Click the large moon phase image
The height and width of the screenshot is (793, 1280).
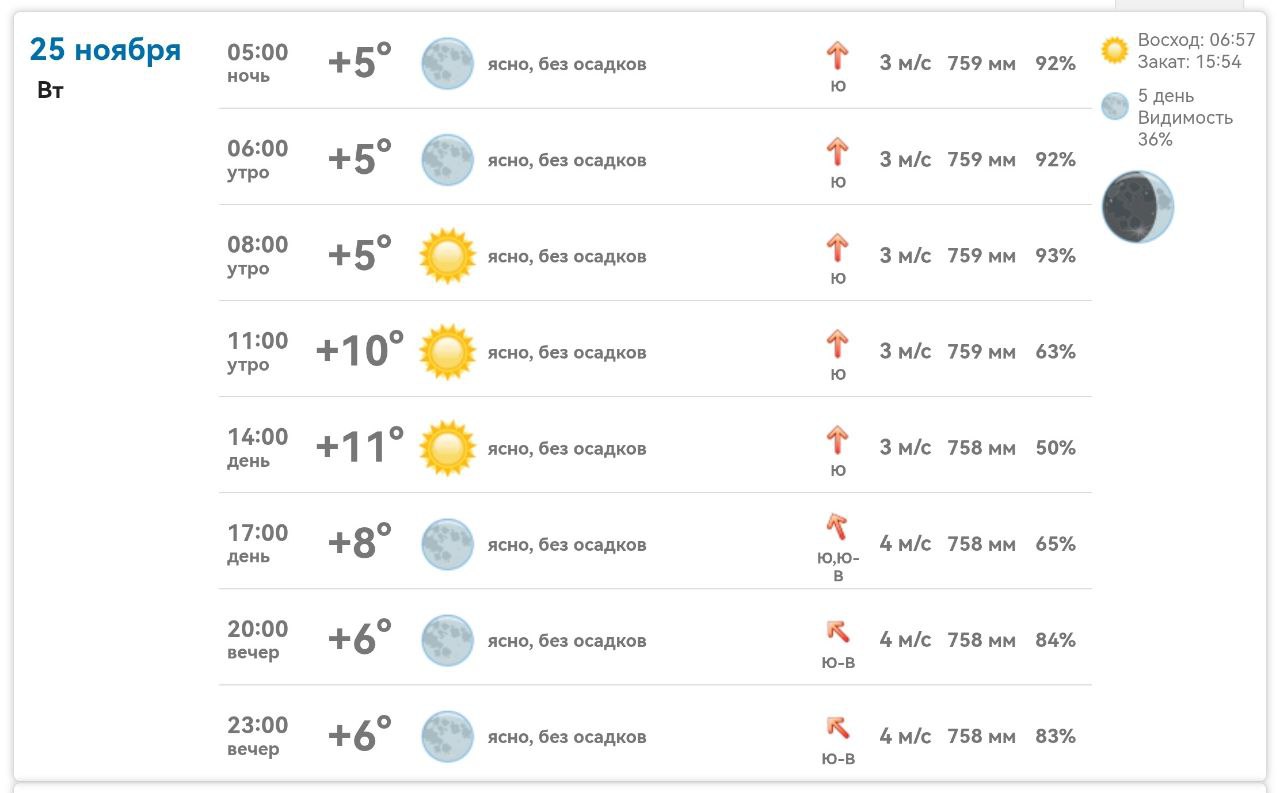click(x=1137, y=207)
